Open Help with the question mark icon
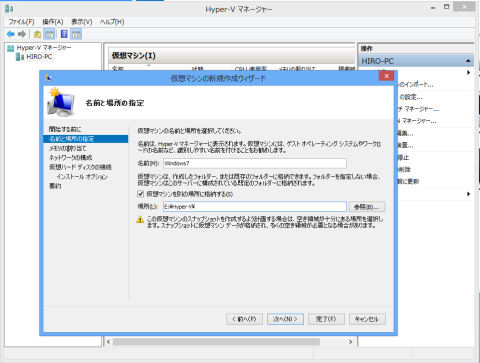 pos(64,34)
